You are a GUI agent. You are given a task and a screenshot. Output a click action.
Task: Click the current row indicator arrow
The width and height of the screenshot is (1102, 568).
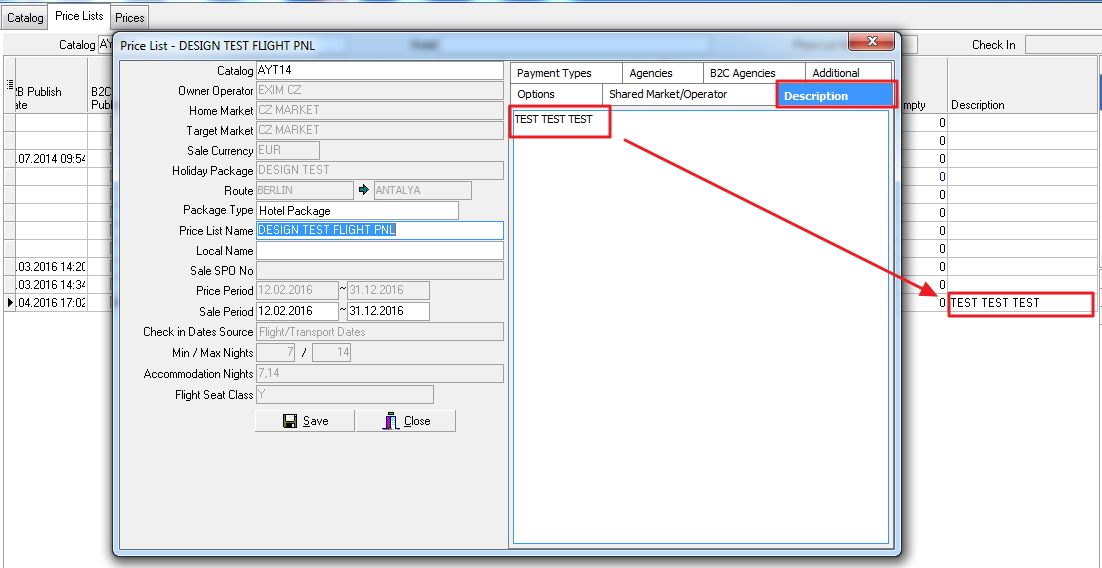(x=9, y=302)
